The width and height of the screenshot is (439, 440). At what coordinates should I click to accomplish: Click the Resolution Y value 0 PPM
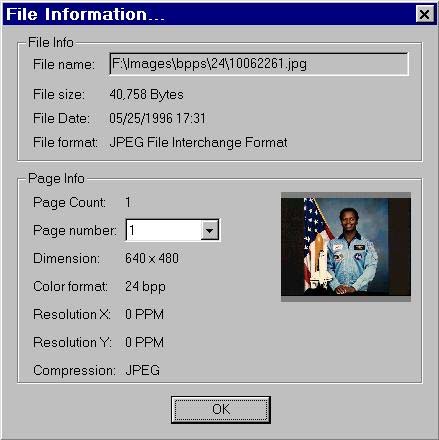(144, 342)
